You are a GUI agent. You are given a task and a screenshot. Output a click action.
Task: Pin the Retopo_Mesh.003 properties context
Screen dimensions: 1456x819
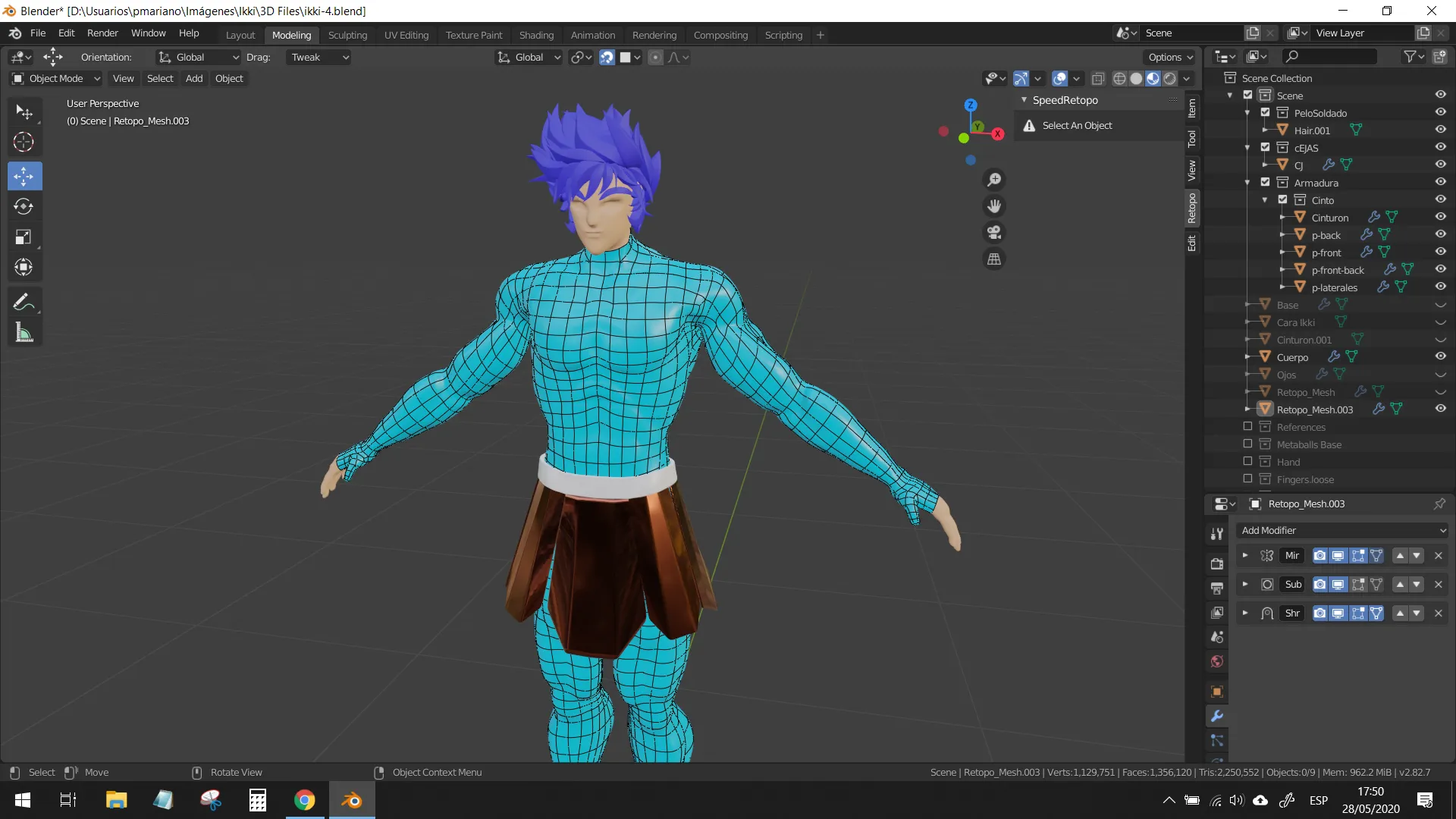click(x=1439, y=504)
